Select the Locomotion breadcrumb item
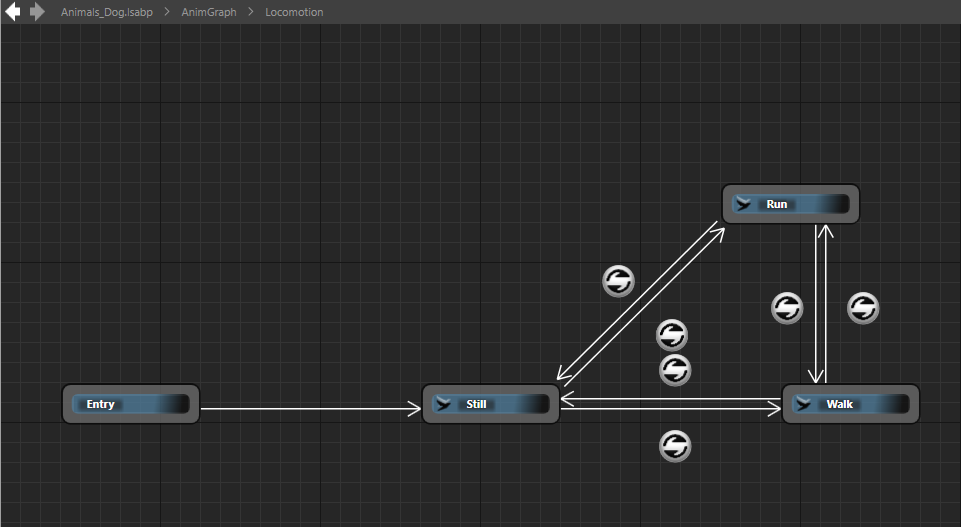Viewport: 961px width, 527px height. [294, 12]
